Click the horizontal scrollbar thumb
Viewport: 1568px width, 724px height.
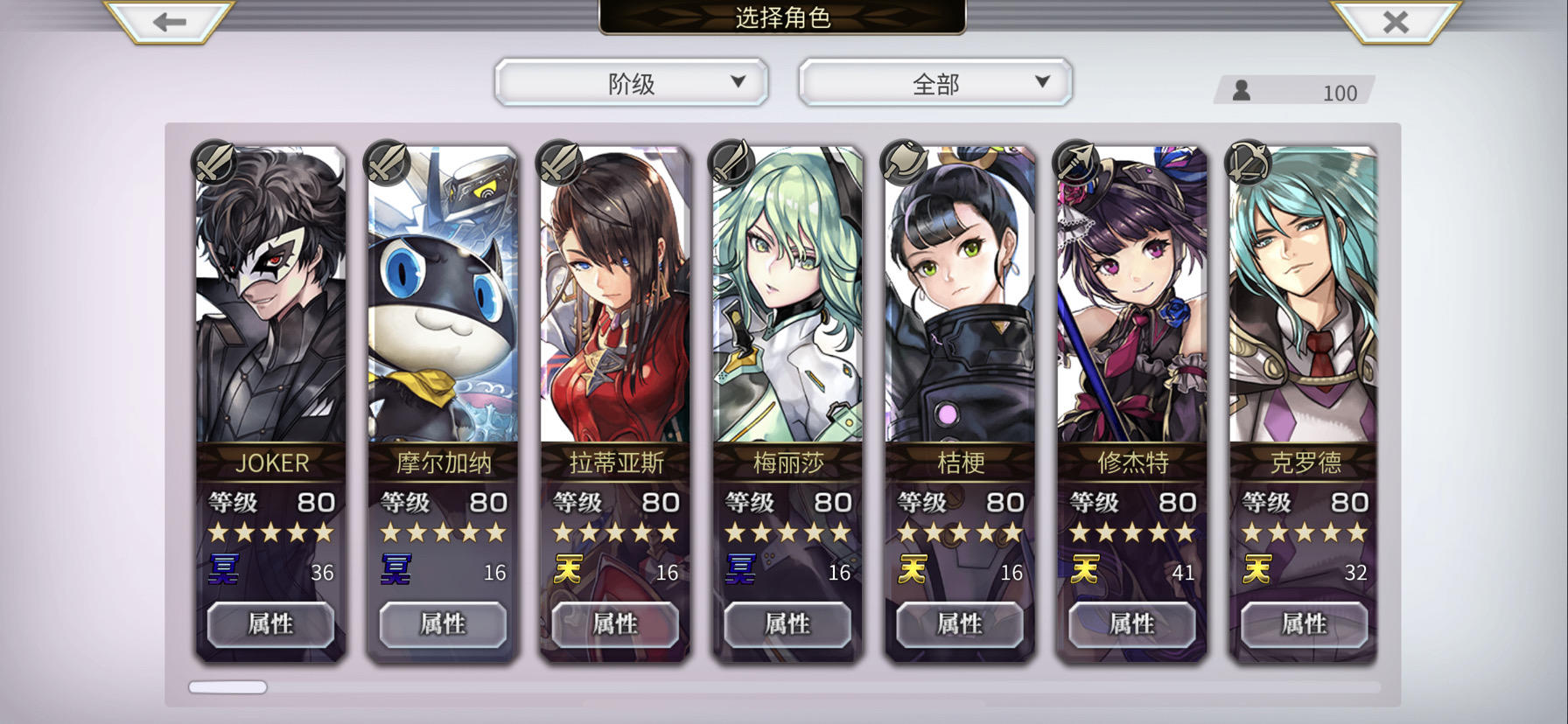coord(227,687)
